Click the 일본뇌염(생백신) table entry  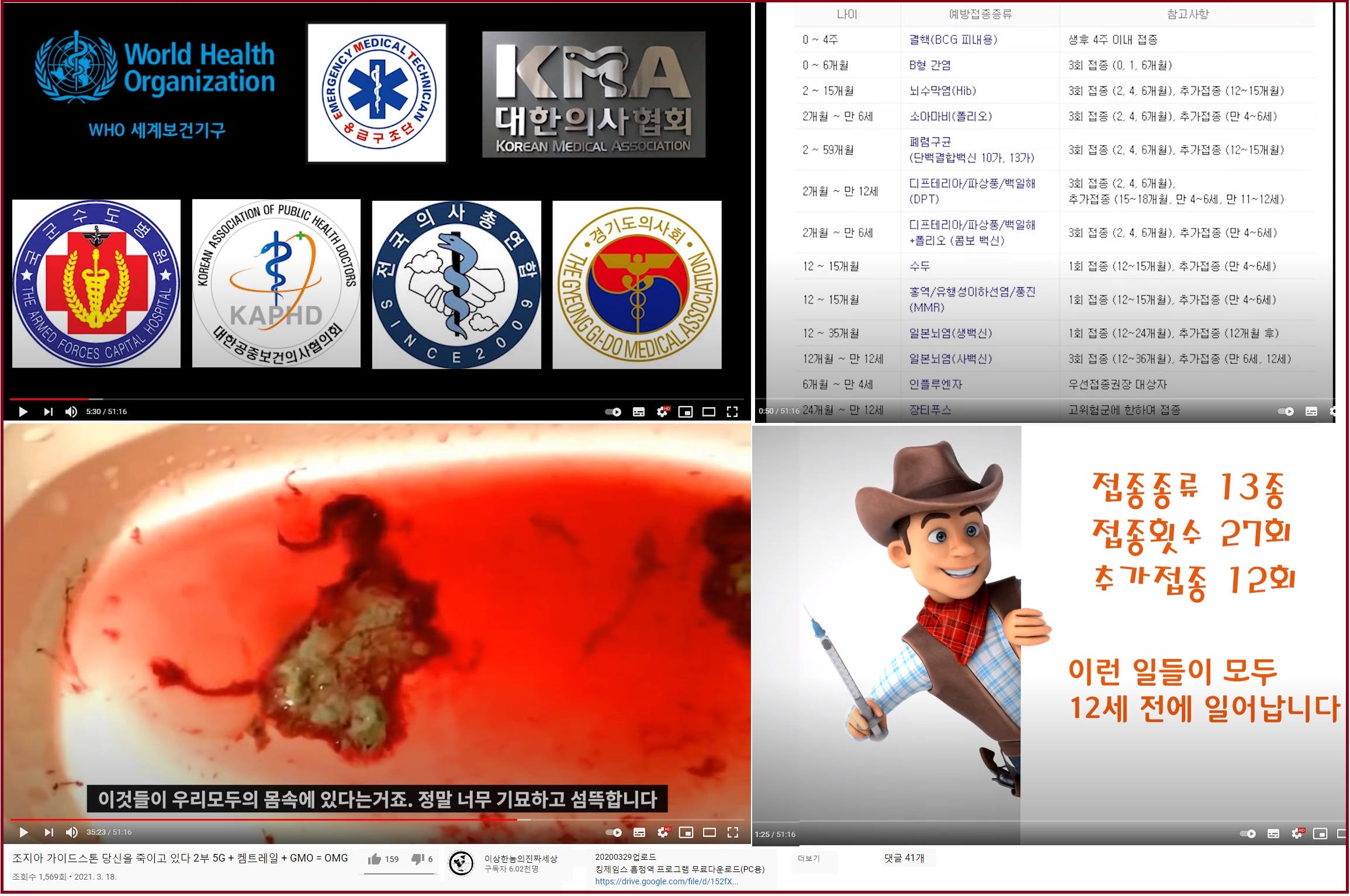pos(951,334)
